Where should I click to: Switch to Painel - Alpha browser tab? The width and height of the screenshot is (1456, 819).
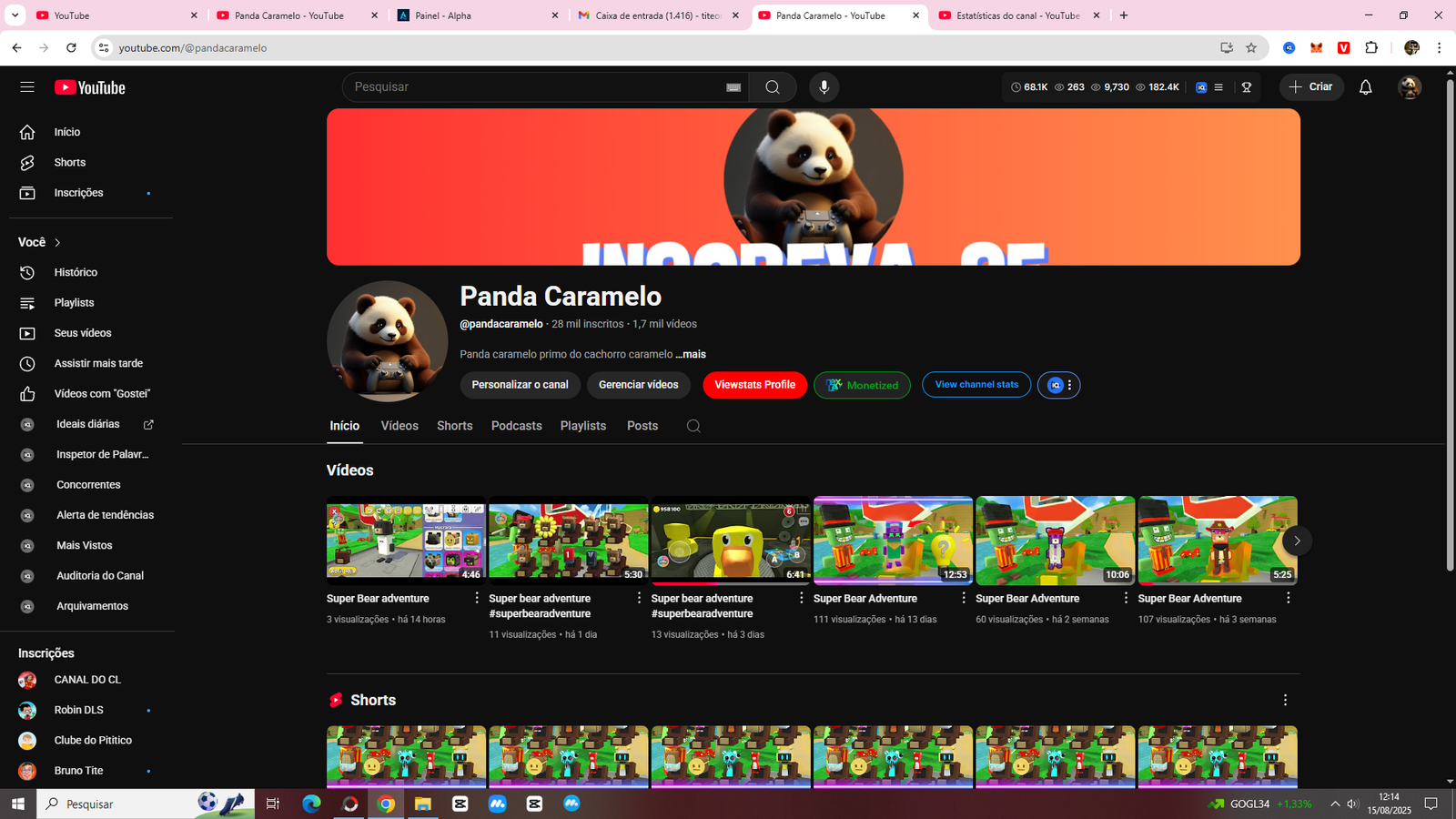(x=479, y=15)
